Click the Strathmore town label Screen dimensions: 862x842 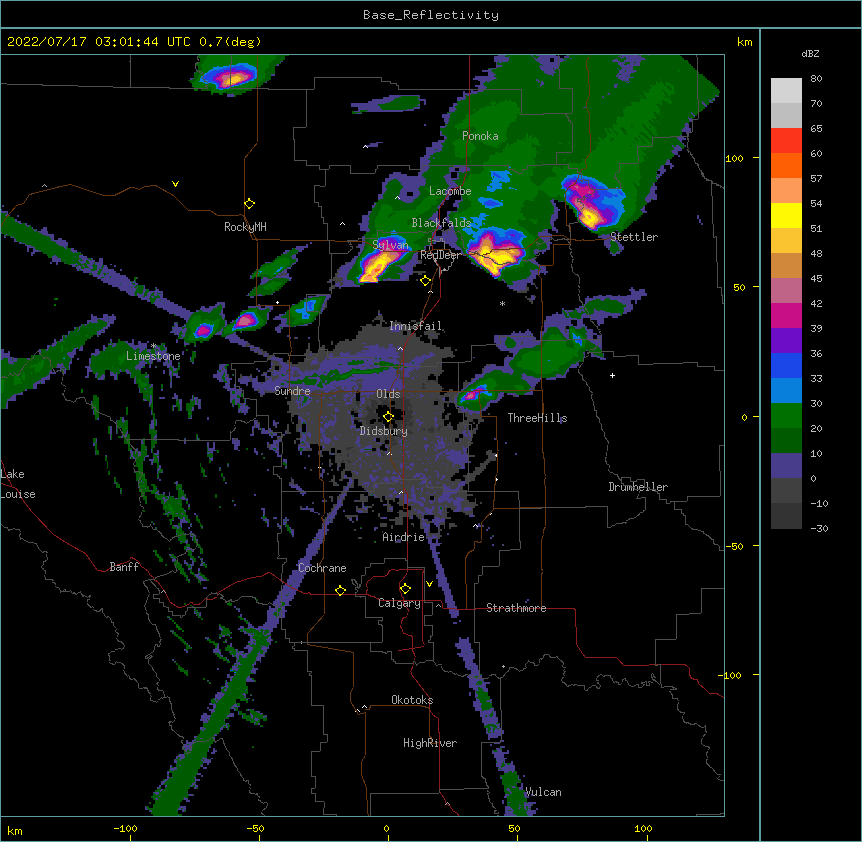coord(516,608)
